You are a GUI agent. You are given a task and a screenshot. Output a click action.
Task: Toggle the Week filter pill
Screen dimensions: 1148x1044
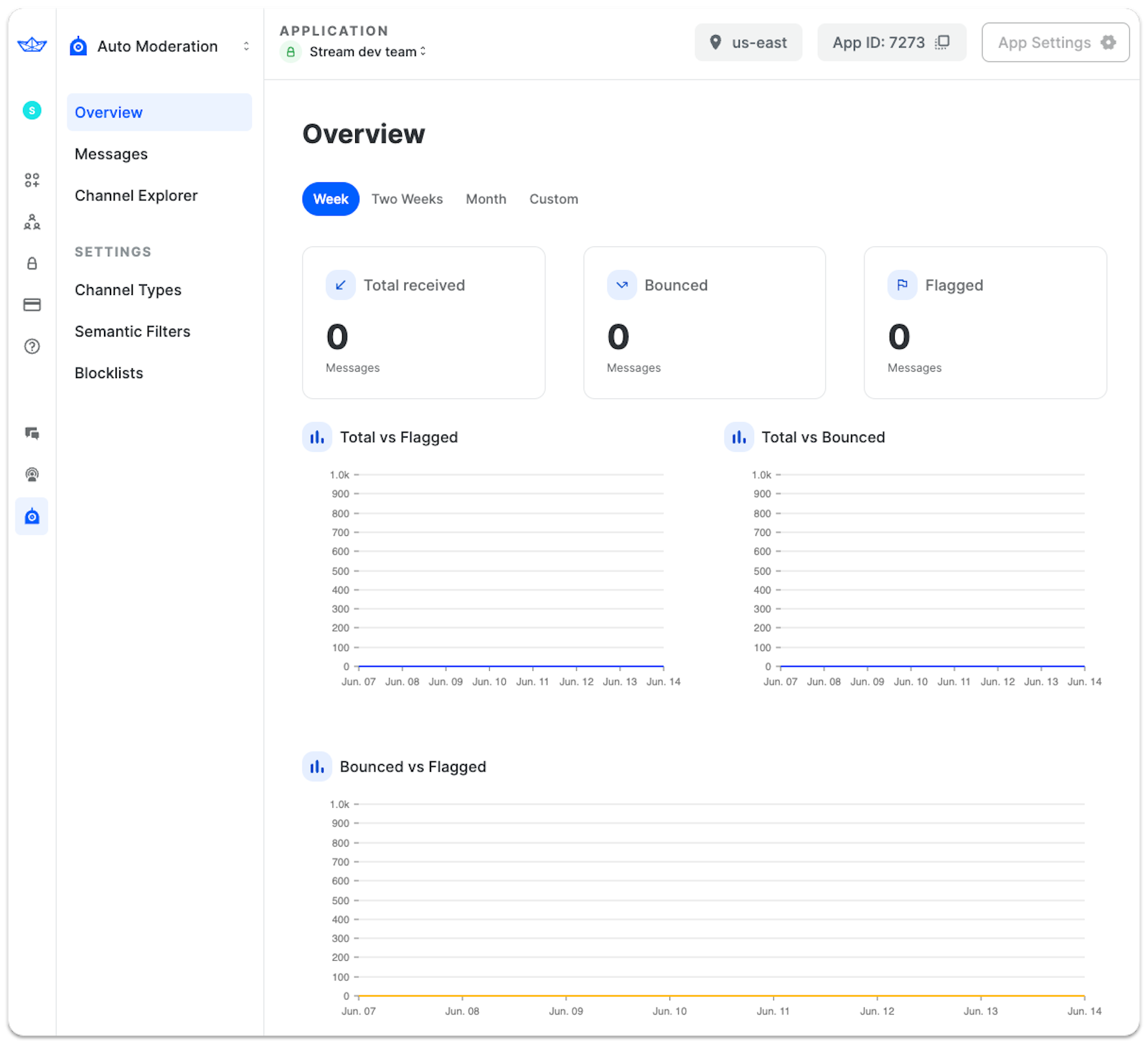[x=330, y=199]
